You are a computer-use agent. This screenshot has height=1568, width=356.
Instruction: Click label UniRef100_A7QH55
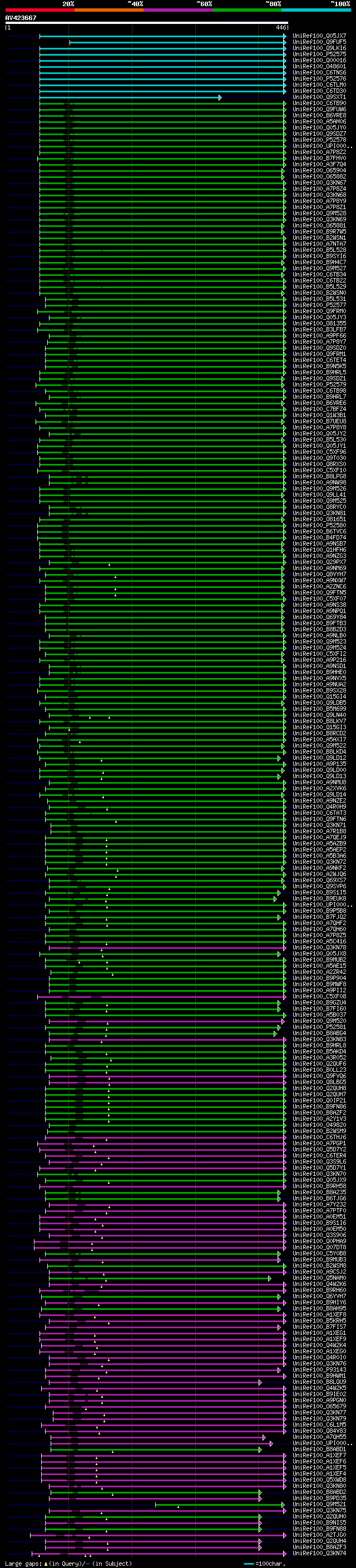[319, 1437]
